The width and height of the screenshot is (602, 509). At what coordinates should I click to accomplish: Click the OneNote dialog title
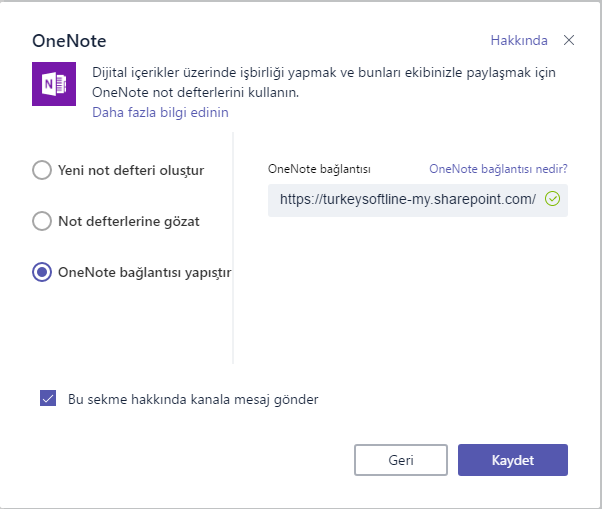tap(69, 41)
